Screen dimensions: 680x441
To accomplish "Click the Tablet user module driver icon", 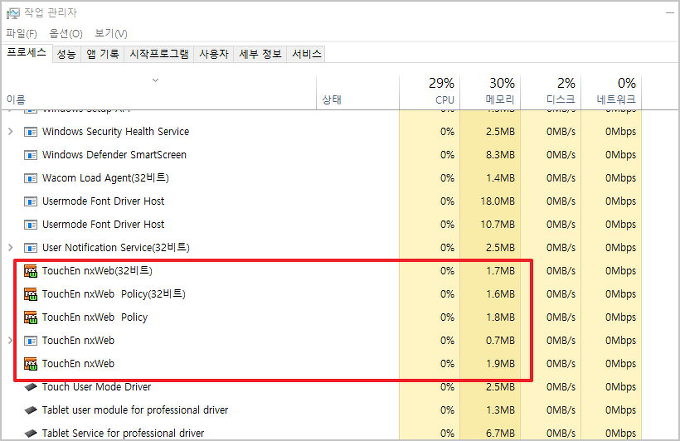I will pos(30,410).
